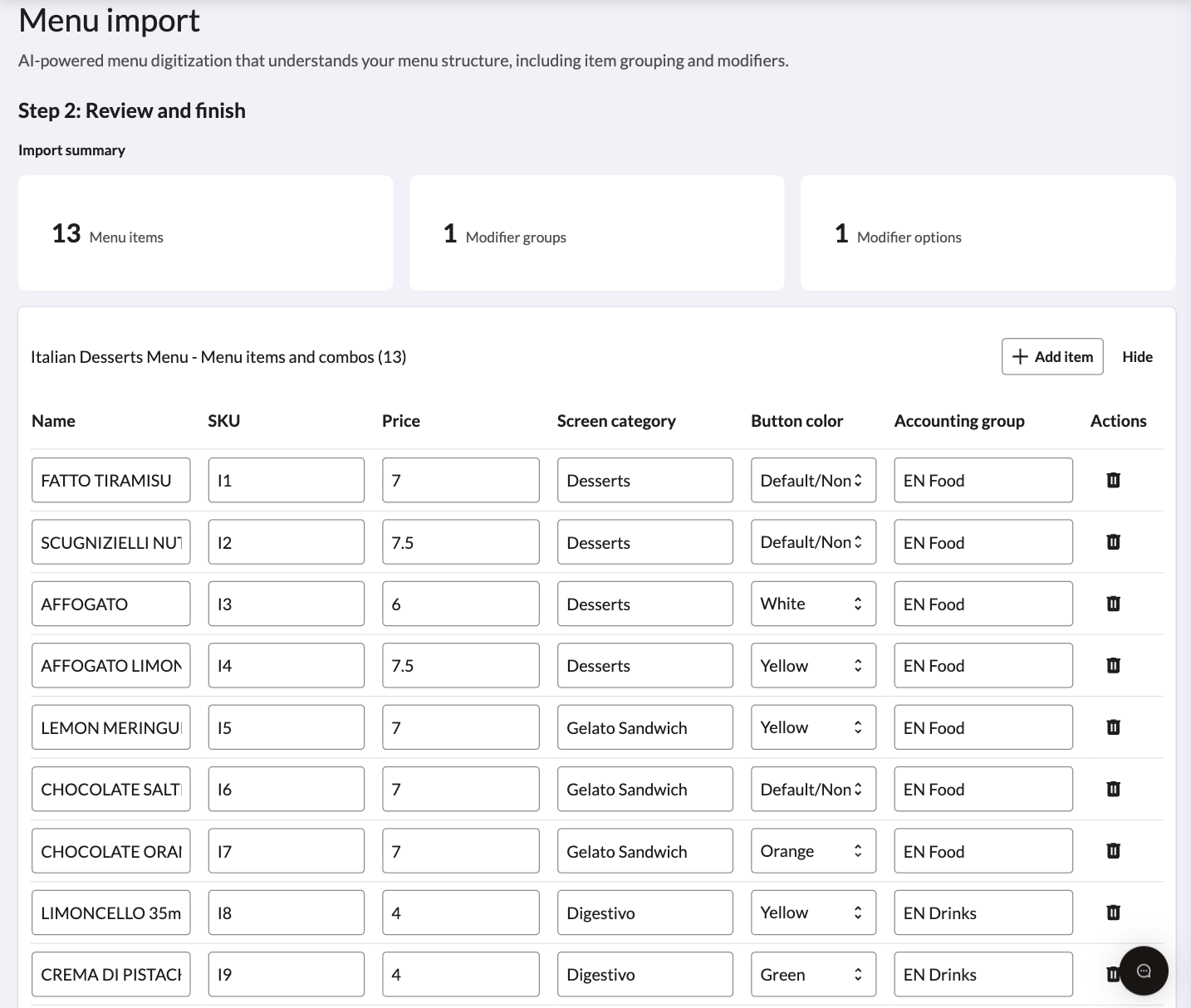Select the Yellow color swatch dropdown for LIMONCELLO
Image resolution: width=1191 pixels, height=1008 pixels.
812,912
